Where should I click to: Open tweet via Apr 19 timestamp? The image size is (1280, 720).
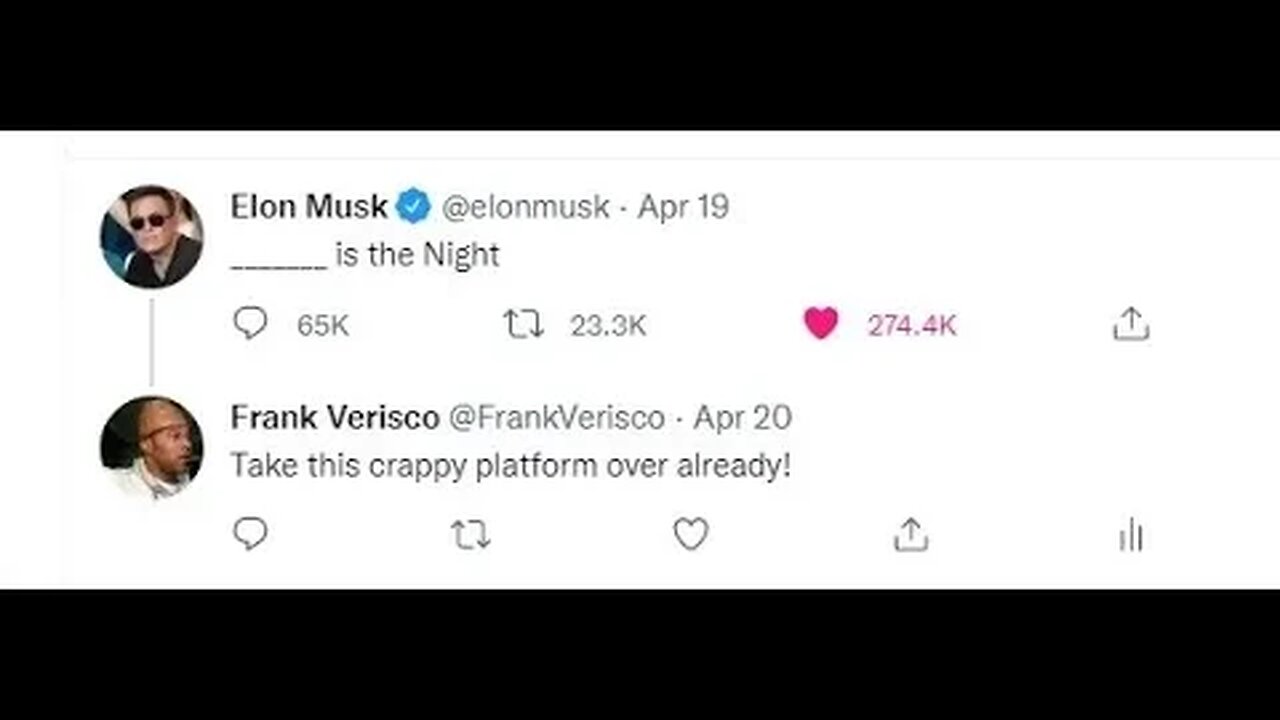(x=683, y=207)
